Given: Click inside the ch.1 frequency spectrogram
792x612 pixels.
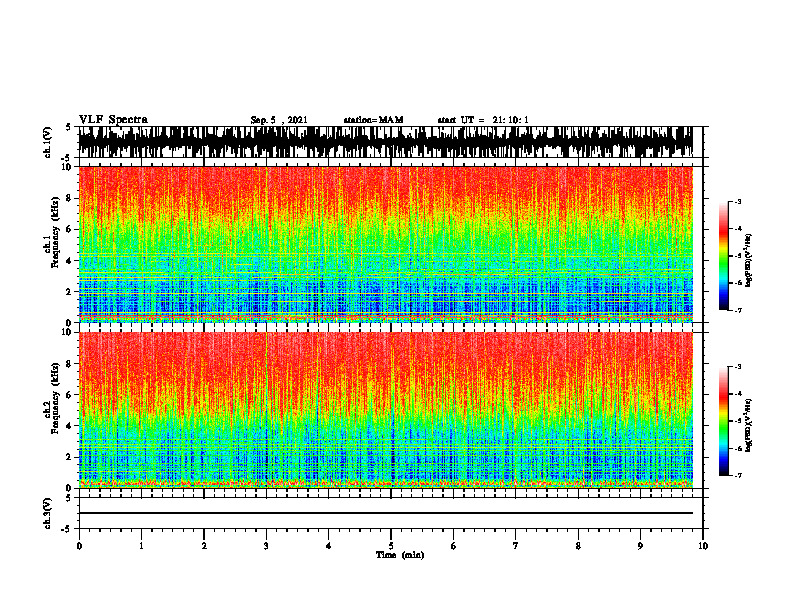Looking at the screenshot, I should [385, 244].
